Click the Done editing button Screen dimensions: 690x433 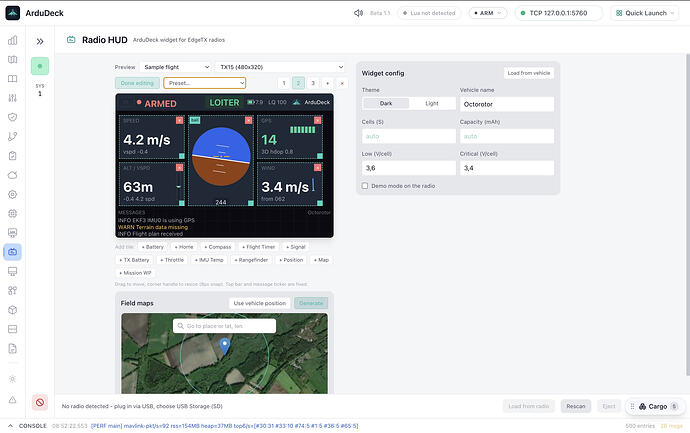point(137,83)
